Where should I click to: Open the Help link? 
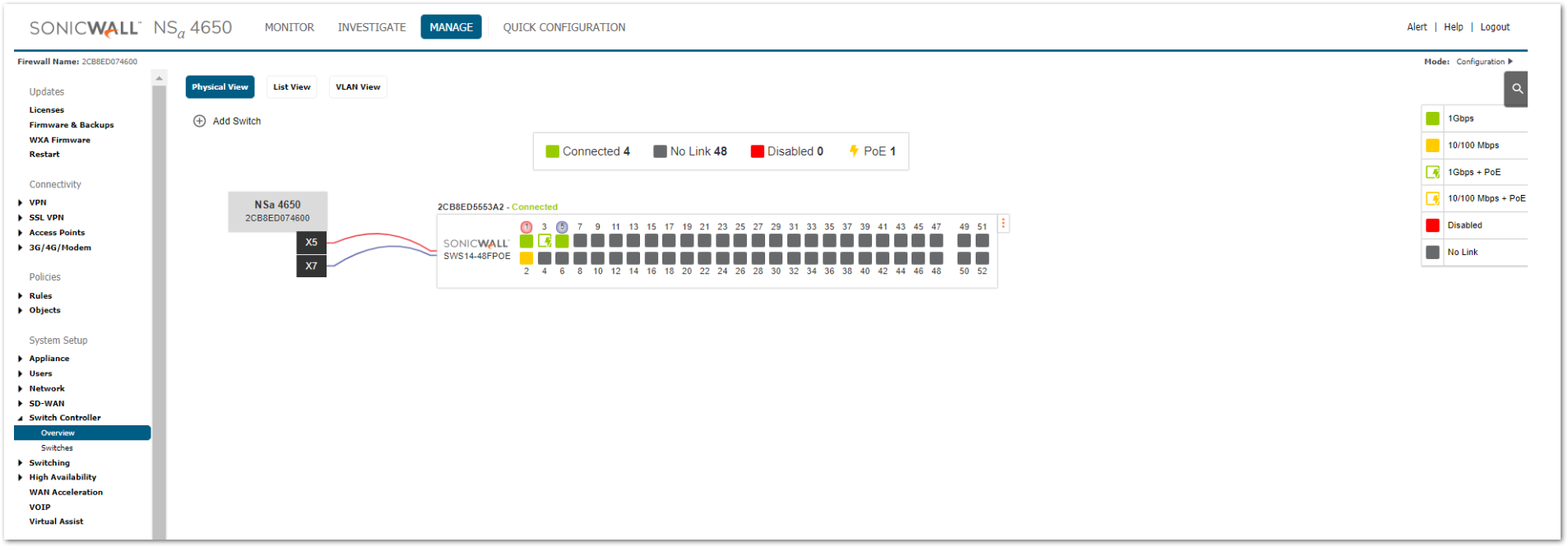tap(1454, 27)
